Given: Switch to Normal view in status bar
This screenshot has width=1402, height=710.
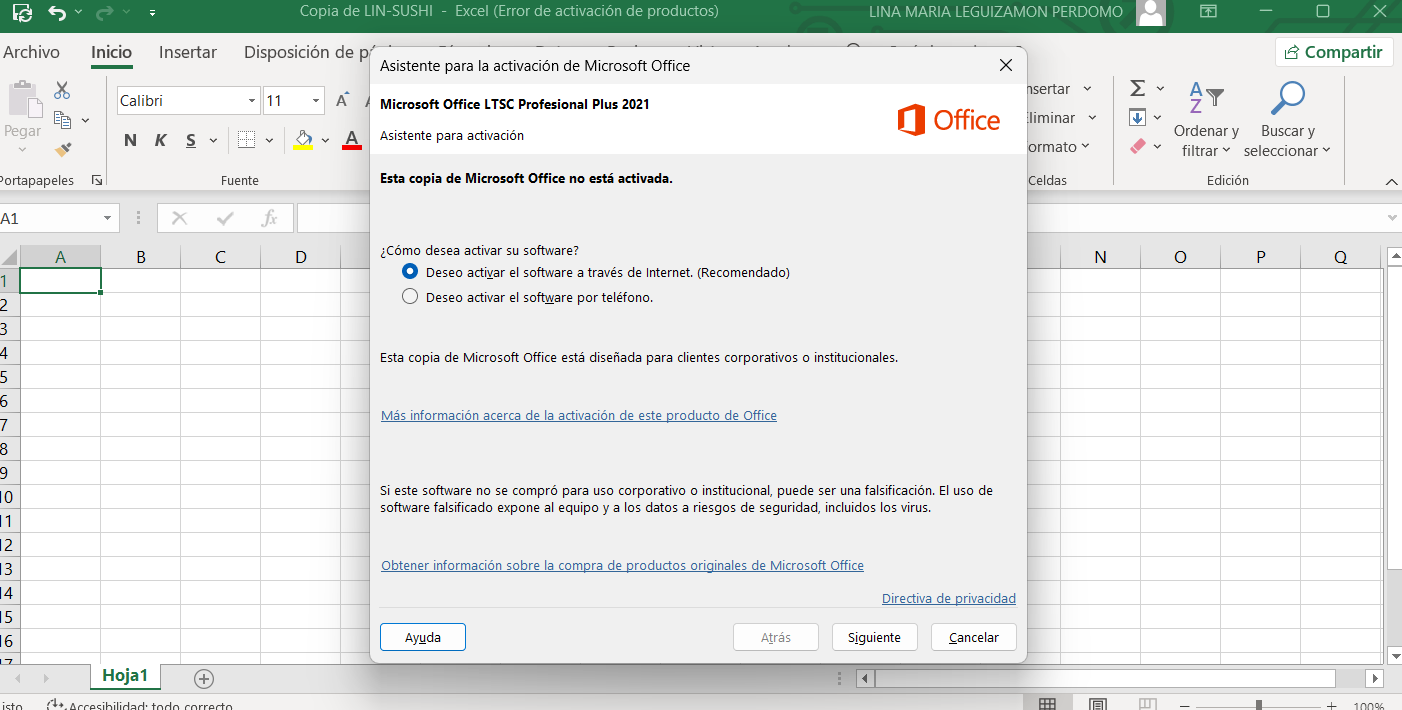Looking at the screenshot, I should point(1047,704).
